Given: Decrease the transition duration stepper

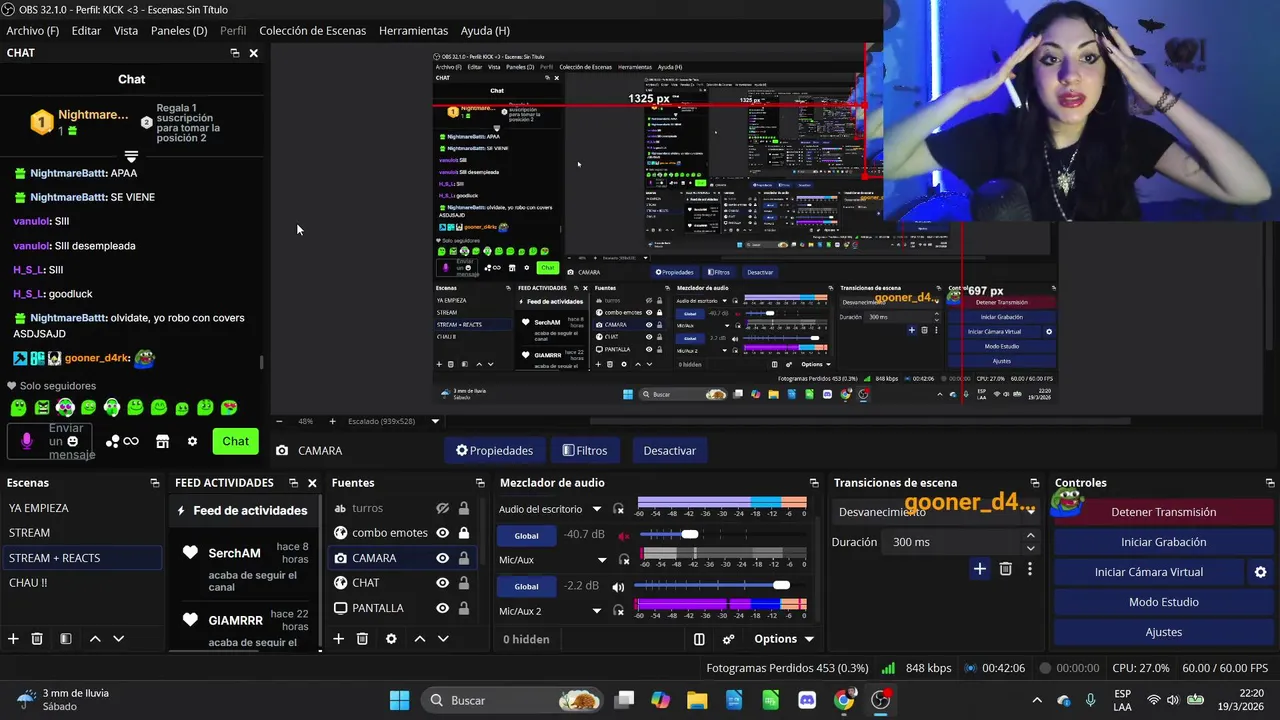Looking at the screenshot, I should click(1030, 548).
